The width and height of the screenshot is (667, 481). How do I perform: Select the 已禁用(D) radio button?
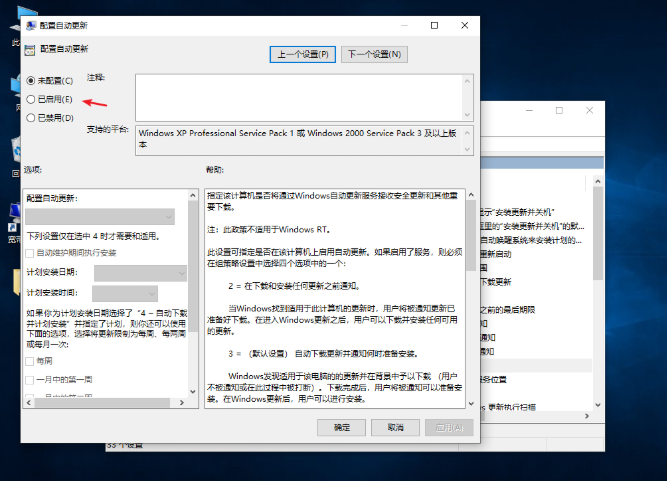[x=31, y=118]
